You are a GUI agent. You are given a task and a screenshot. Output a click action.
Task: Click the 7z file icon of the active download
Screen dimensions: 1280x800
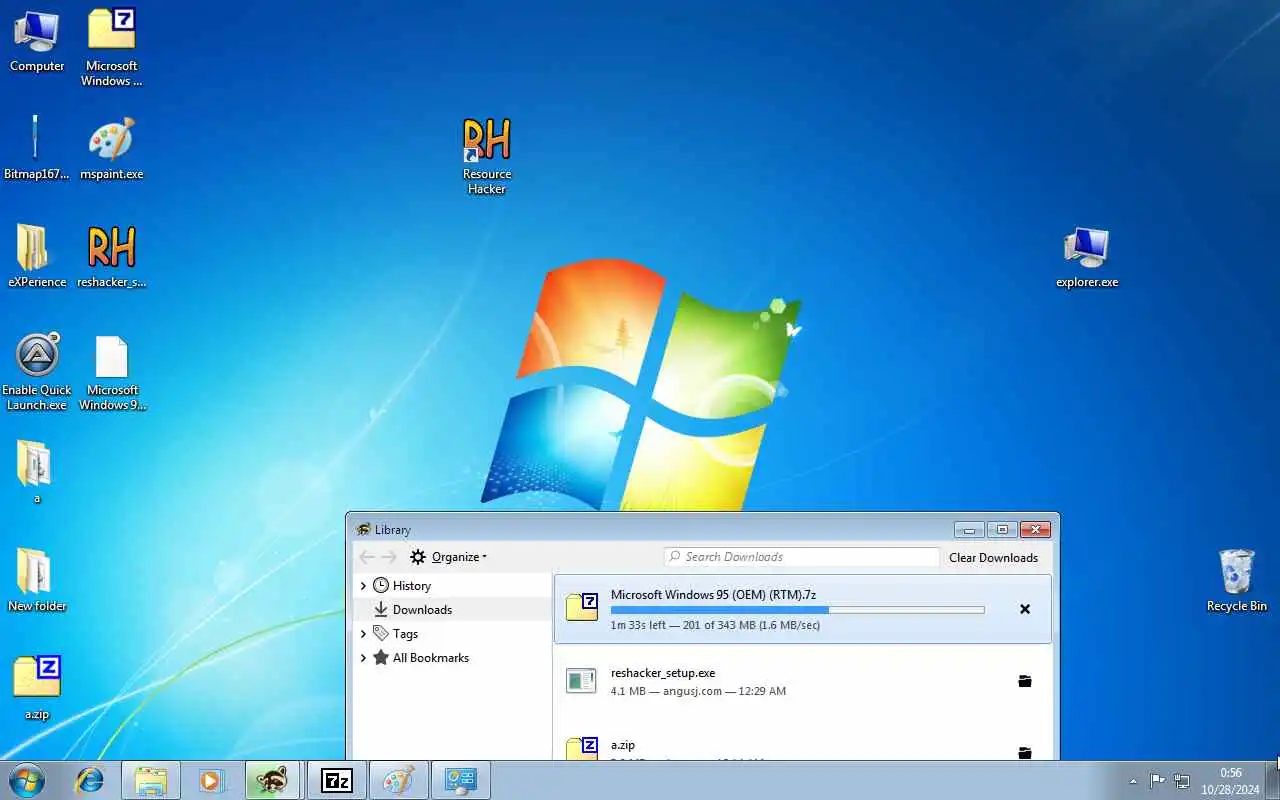(x=582, y=608)
